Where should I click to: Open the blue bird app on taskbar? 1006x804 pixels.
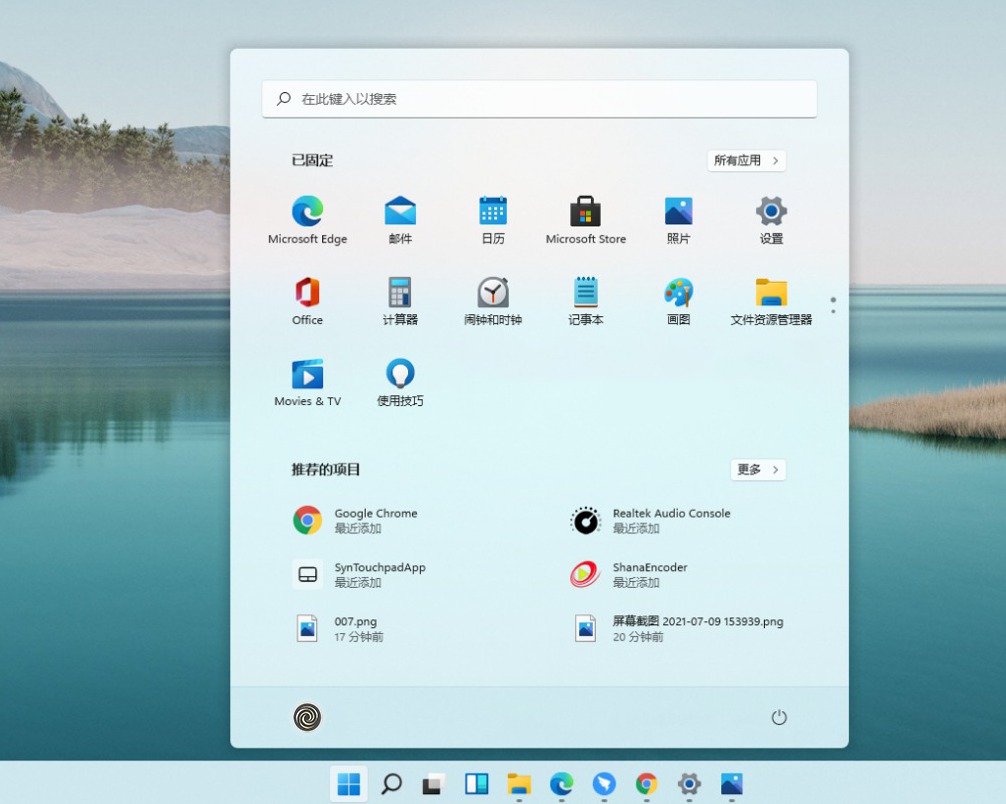[x=604, y=783]
